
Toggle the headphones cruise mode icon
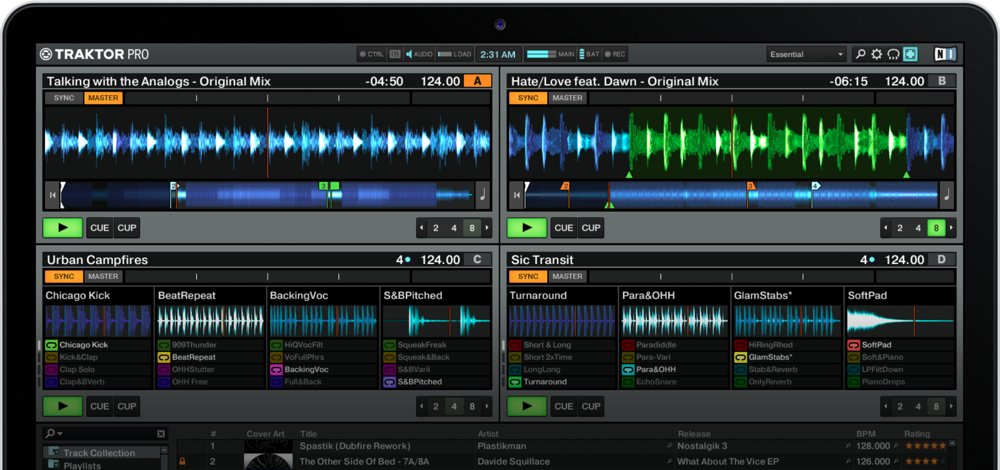click(x=893, y=54)
